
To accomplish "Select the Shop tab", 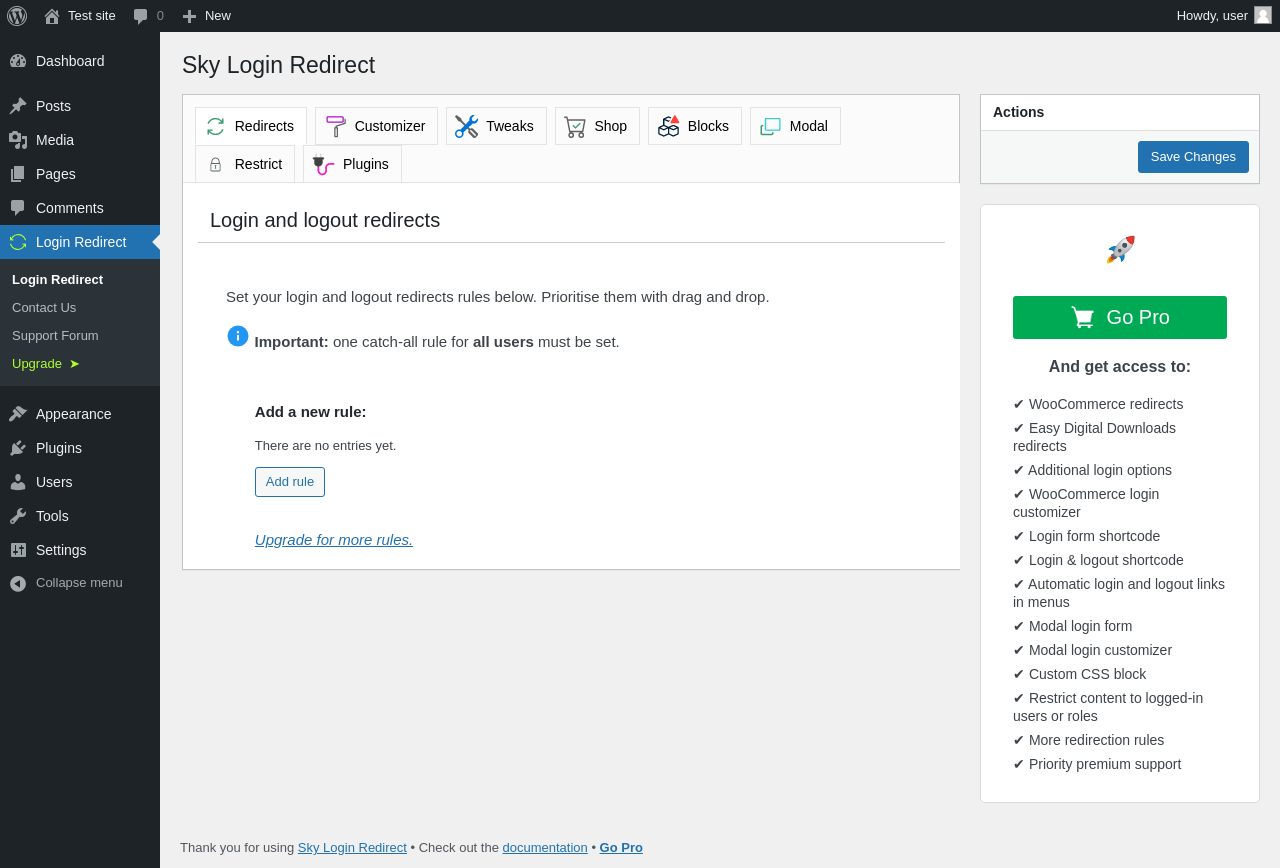I will click(597, 126).
